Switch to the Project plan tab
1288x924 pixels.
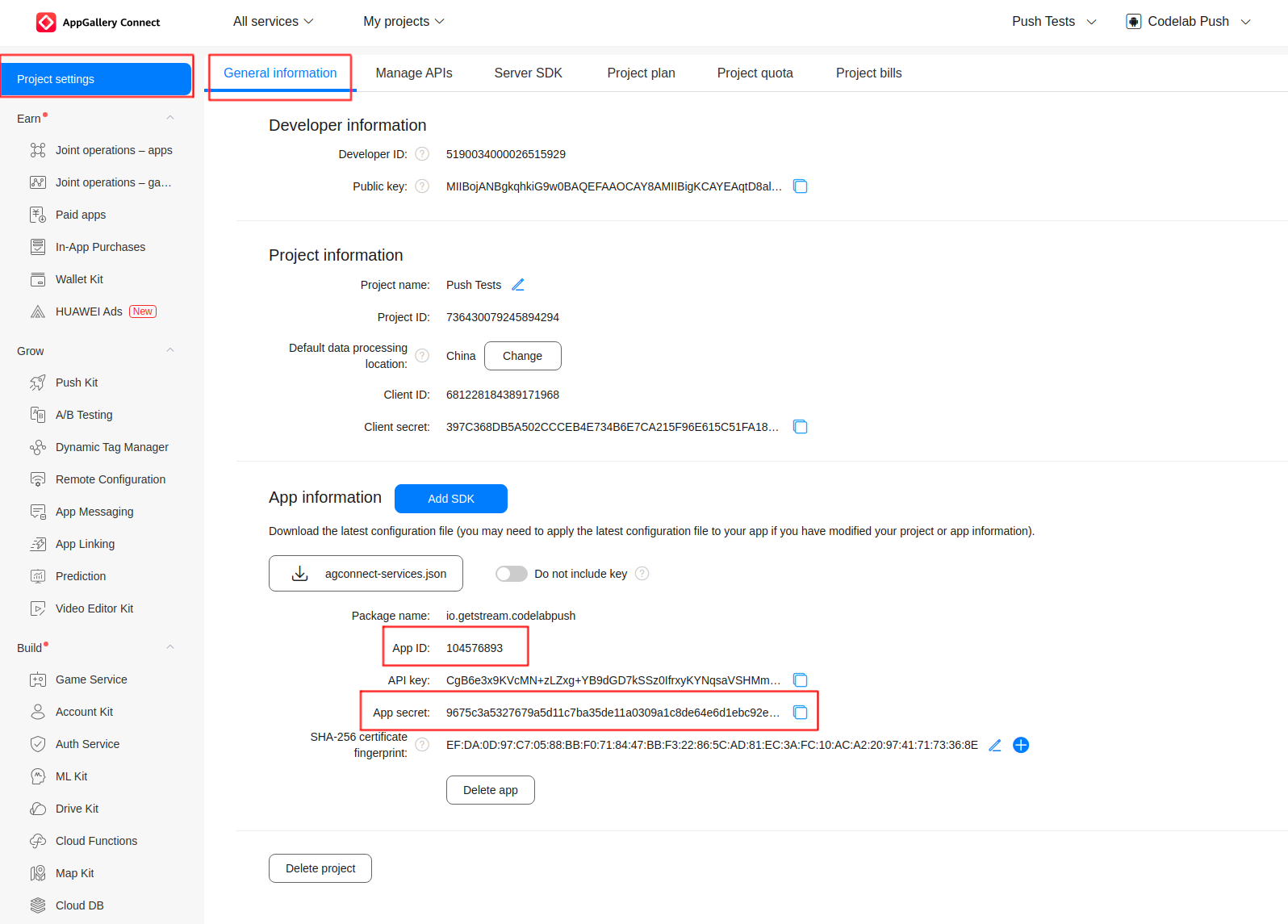click(x=642, y=73)
